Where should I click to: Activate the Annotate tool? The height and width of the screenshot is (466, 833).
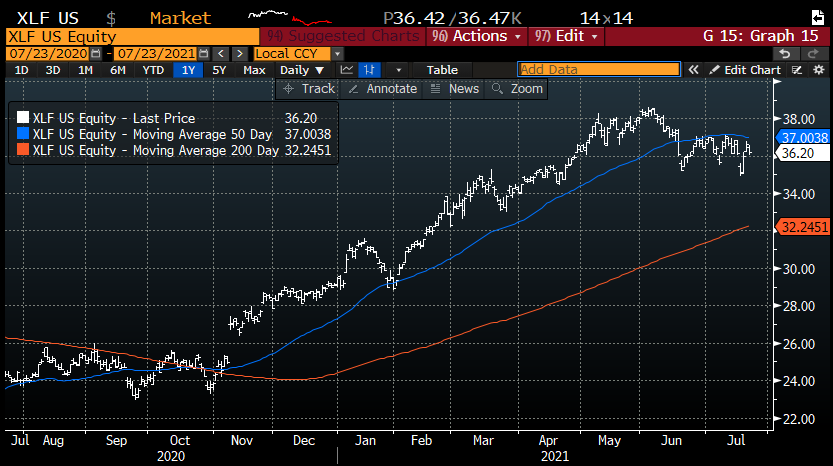pos(382,89)
